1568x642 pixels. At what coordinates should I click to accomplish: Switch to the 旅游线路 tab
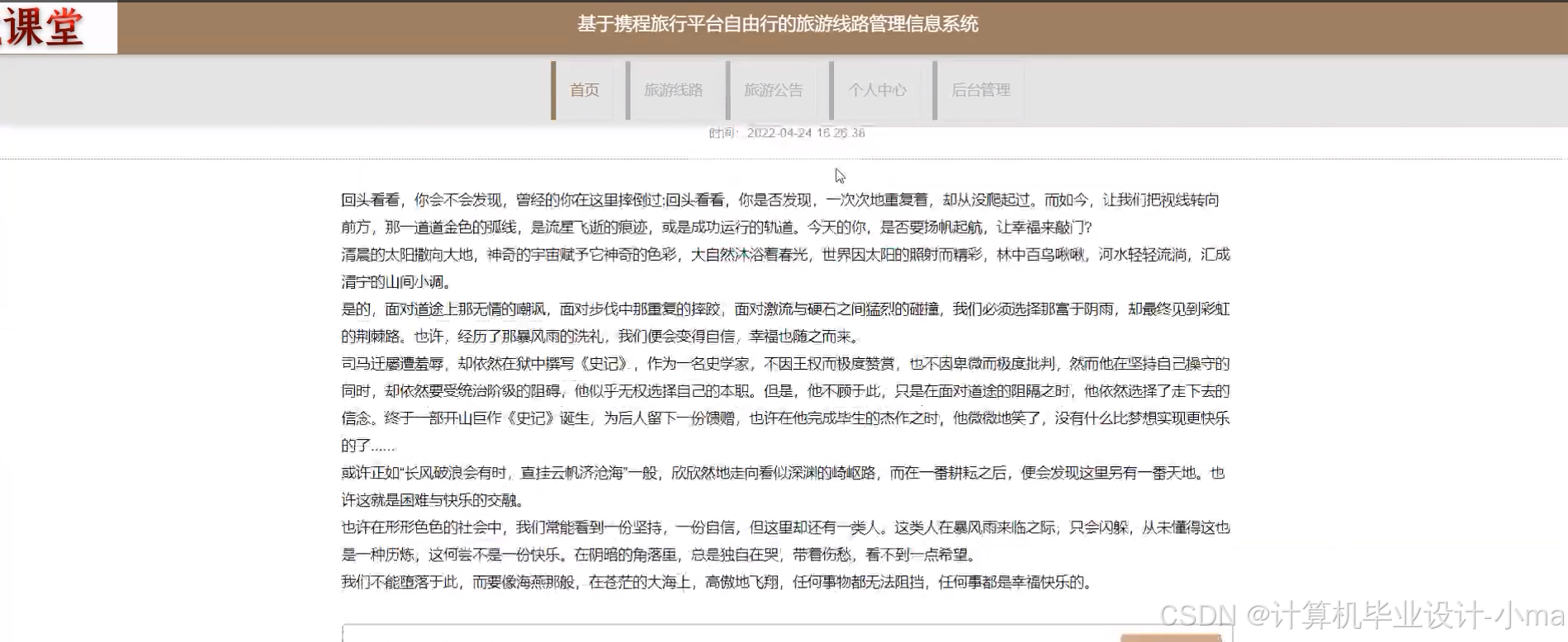[x=673, y=90]
